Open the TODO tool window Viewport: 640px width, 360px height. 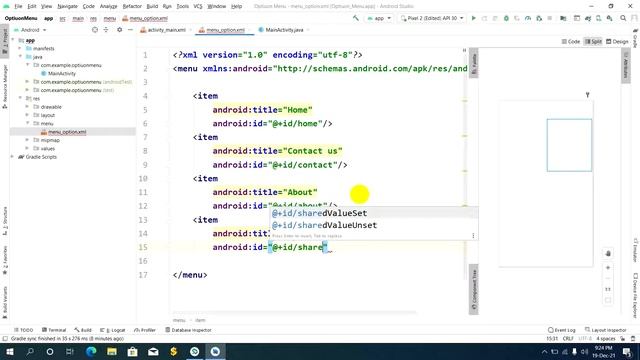pyautogui.click(x=24, y=330)
